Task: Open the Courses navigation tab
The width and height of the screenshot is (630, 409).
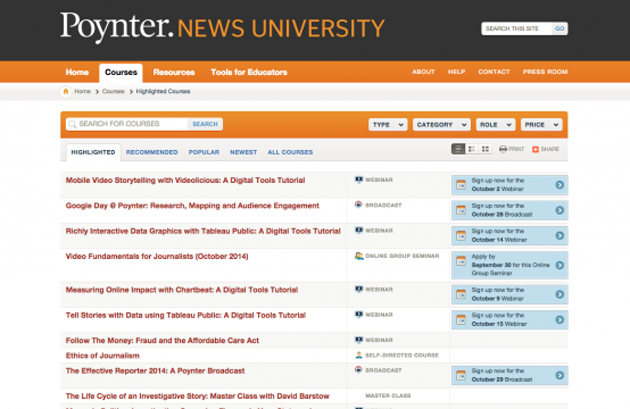Action: tap(121, 73)
